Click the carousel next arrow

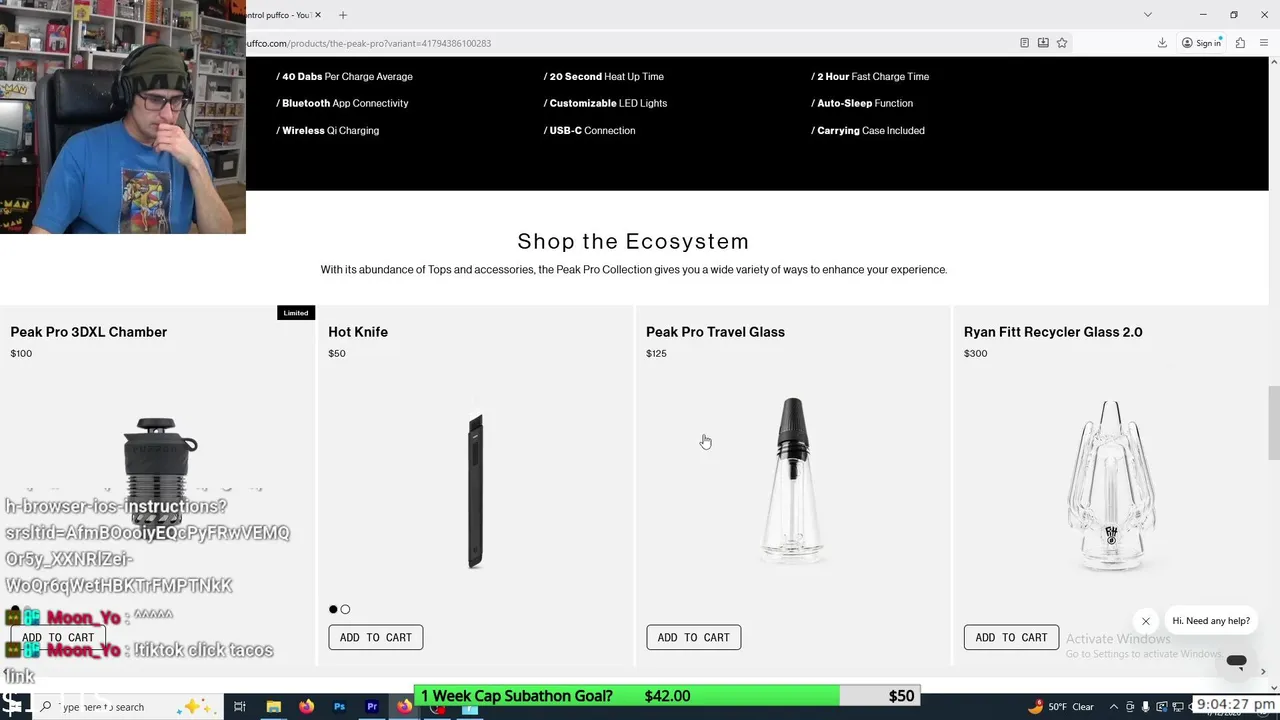click(1263, 672)
